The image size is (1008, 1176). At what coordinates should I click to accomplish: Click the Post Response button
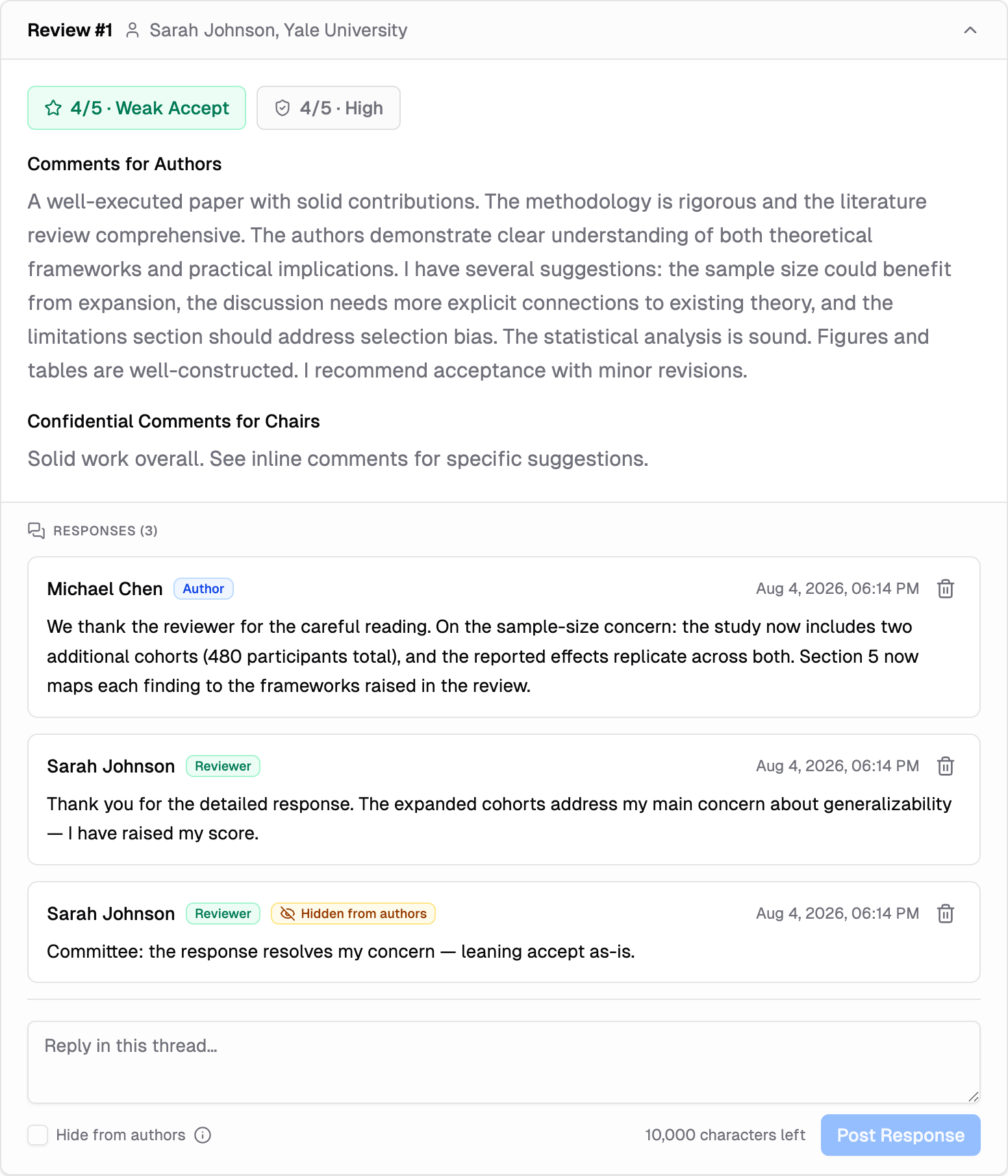click(900, 1135)
